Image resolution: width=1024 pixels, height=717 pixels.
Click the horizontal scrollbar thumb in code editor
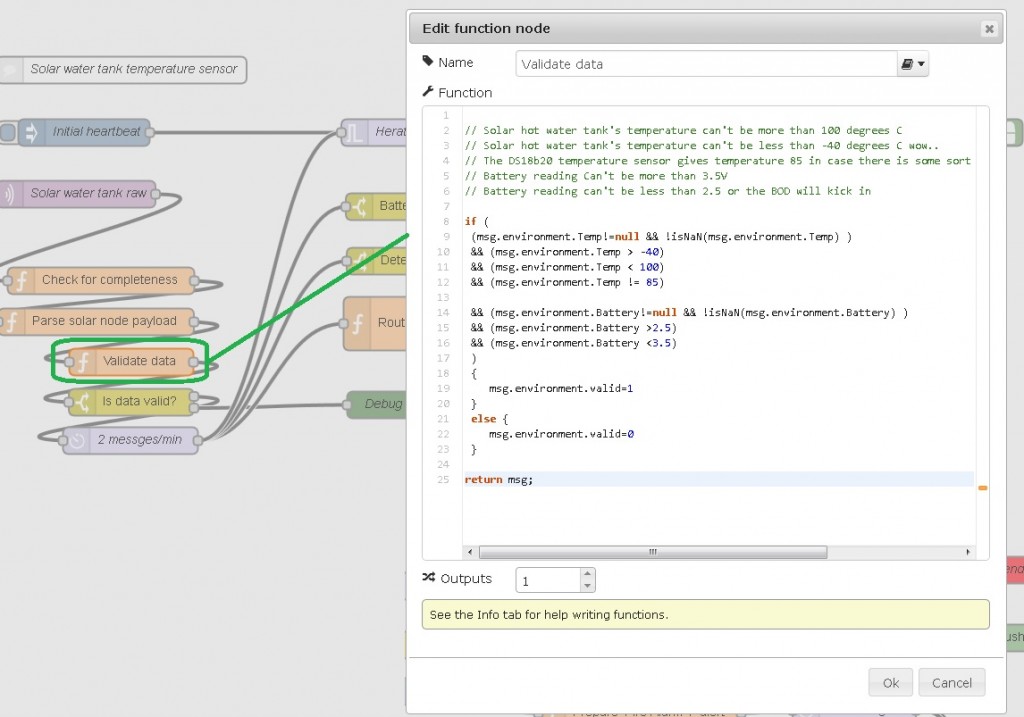pyautogui.click(x=652, y=552)
